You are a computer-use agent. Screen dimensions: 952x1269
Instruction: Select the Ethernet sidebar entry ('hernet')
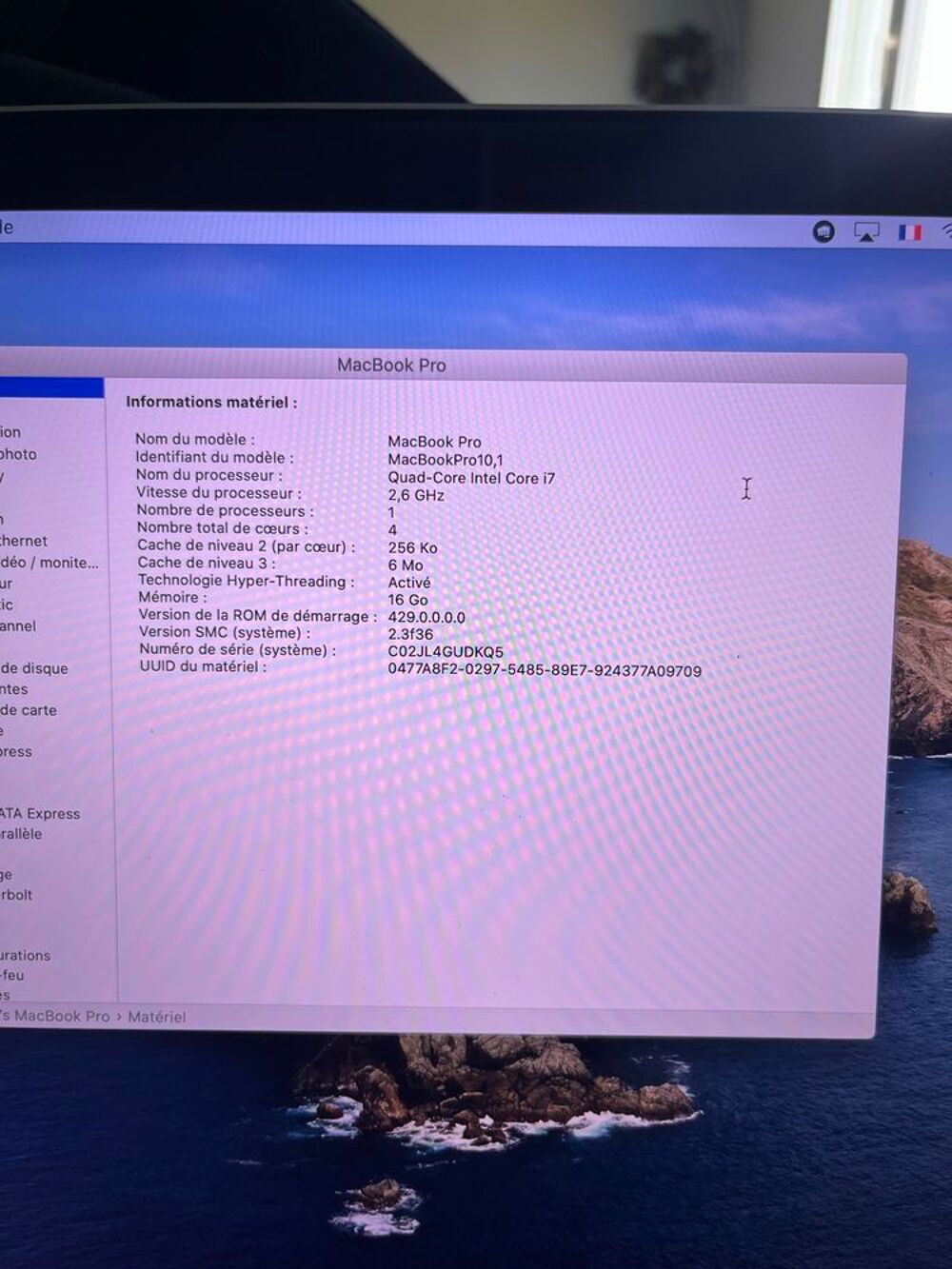24,541
